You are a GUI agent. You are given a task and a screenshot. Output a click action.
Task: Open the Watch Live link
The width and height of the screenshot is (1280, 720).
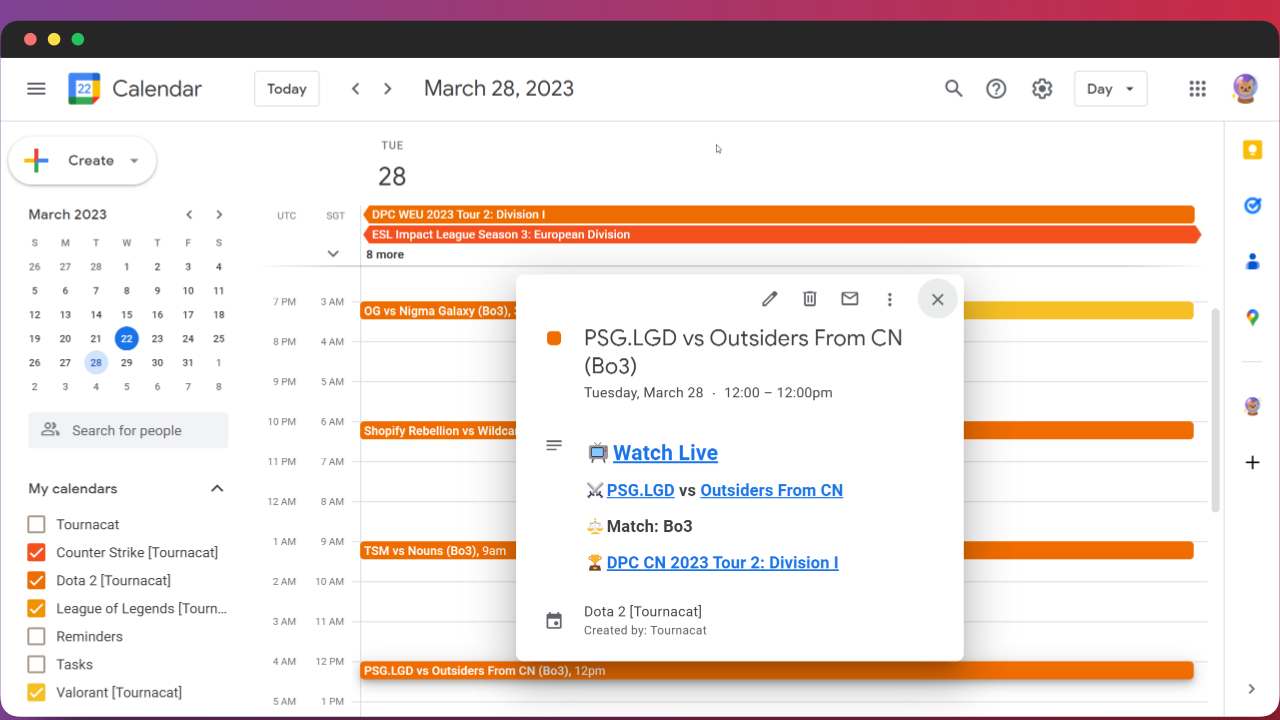click(665, 452)
